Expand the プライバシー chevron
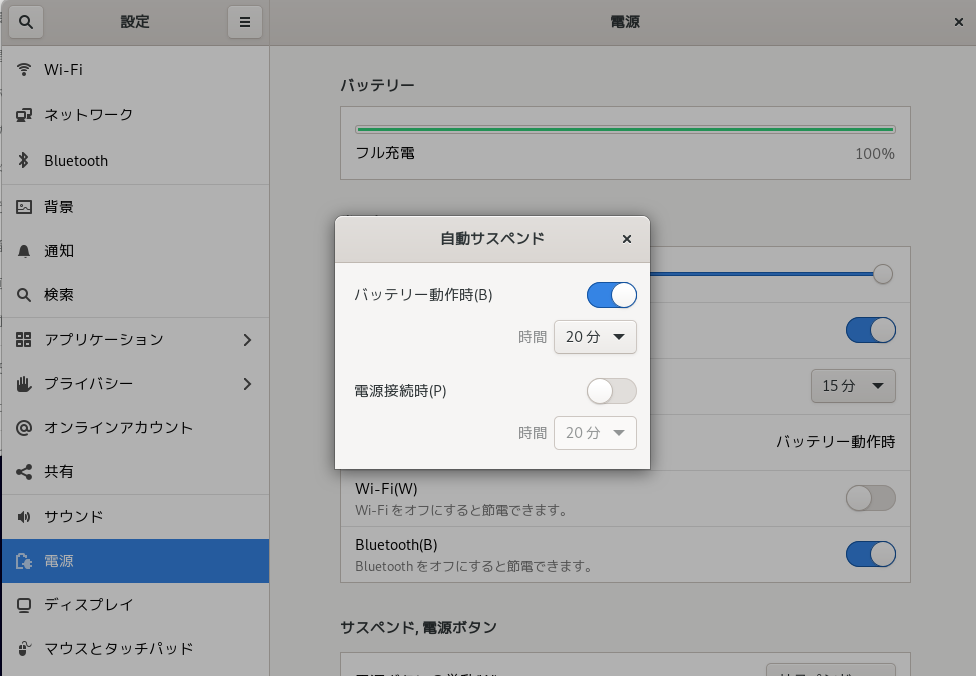Viewport: 976px width, 676px height. tap(247, 384)
